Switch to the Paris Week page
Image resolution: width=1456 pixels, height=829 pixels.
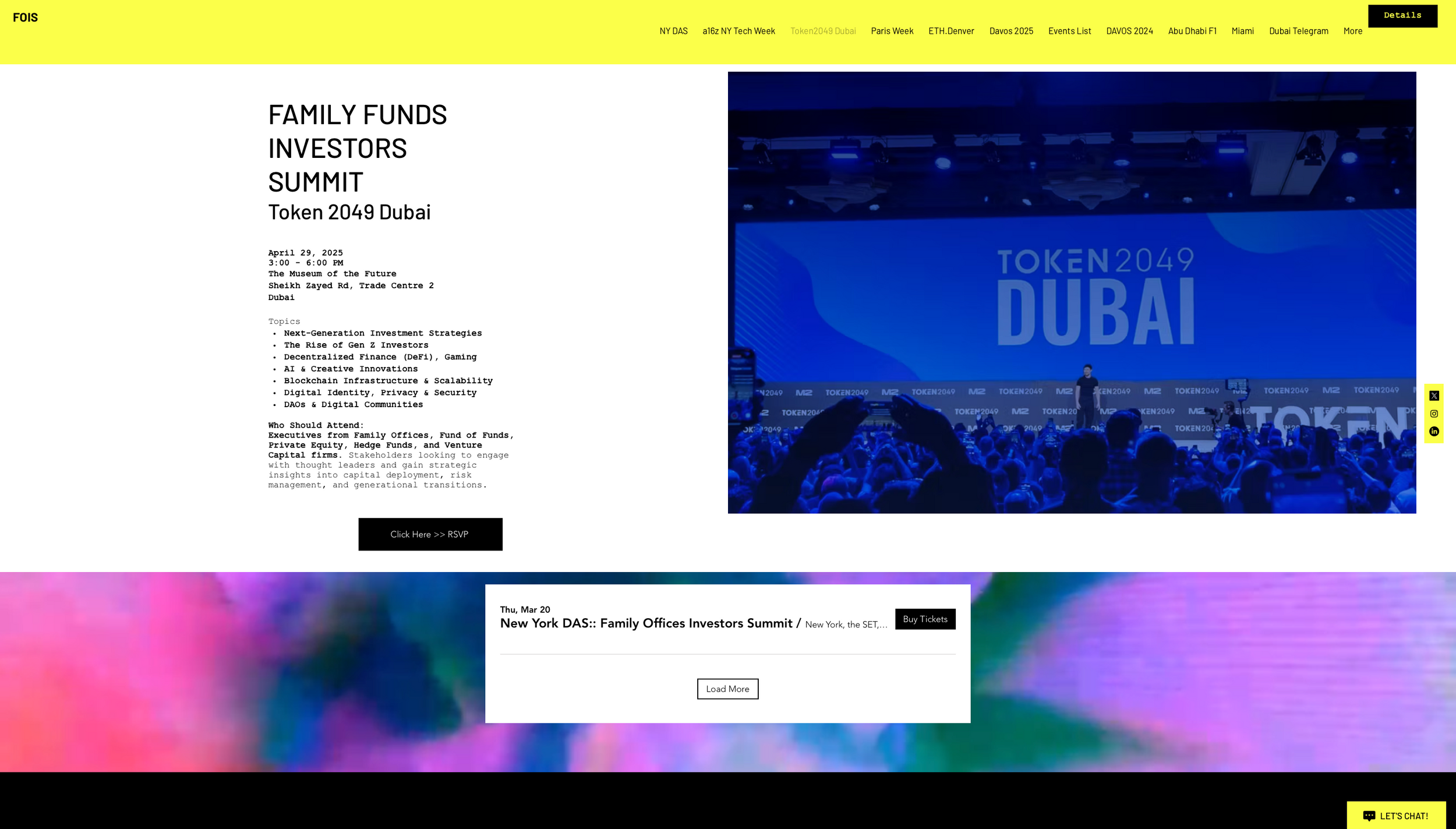[x=892, y=30]
